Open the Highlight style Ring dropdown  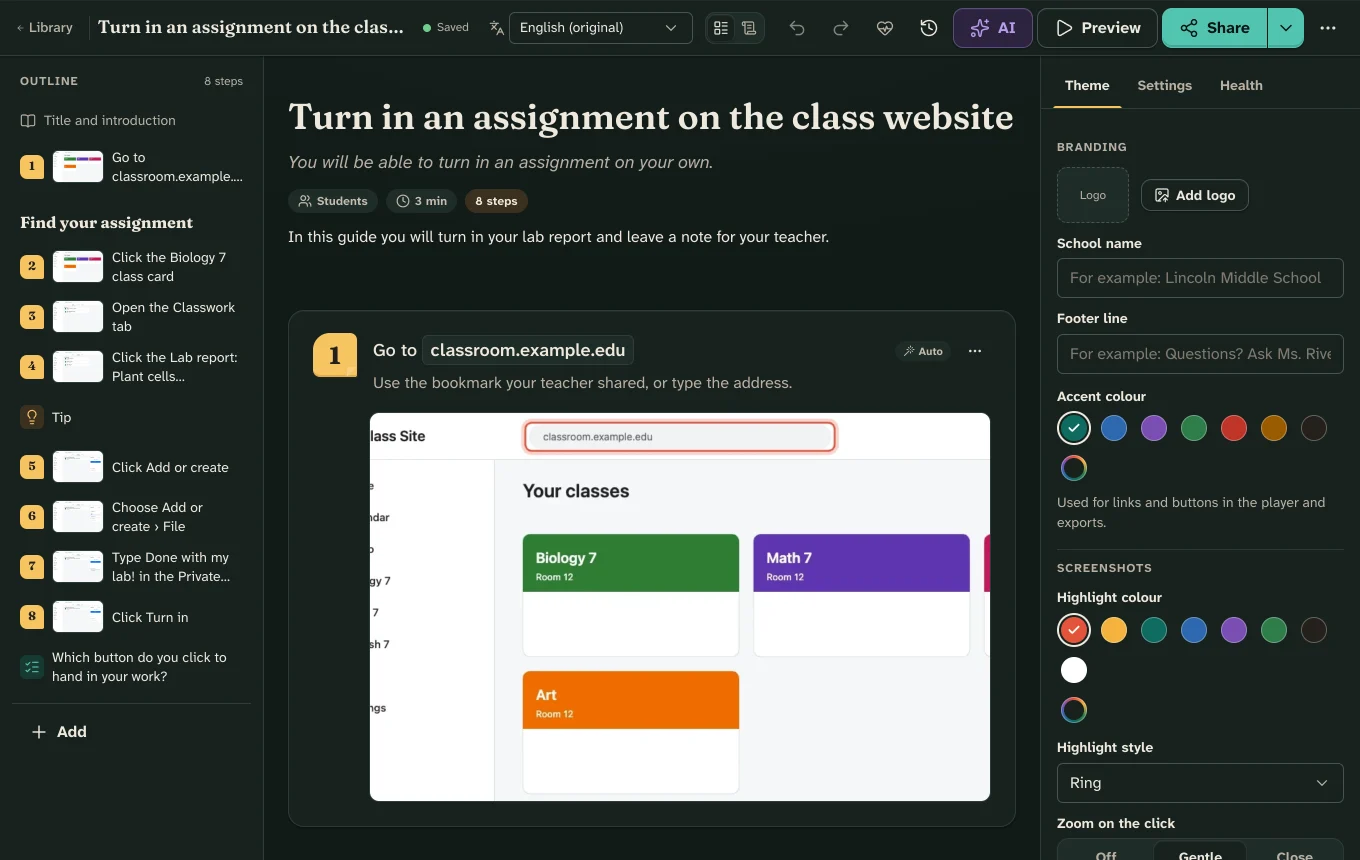coord(1200,783)
